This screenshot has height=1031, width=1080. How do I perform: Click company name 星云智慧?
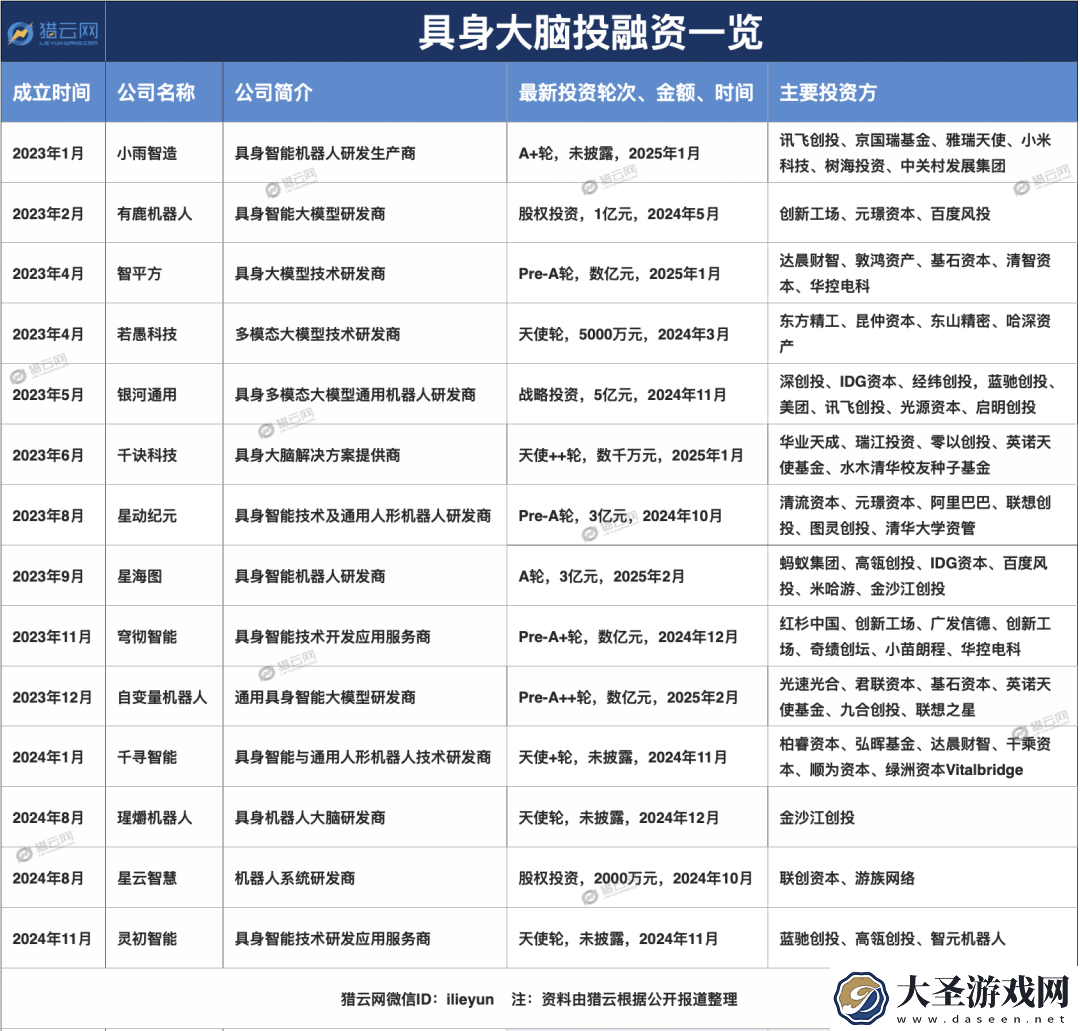pyautogui.click(x=147, y=878)
